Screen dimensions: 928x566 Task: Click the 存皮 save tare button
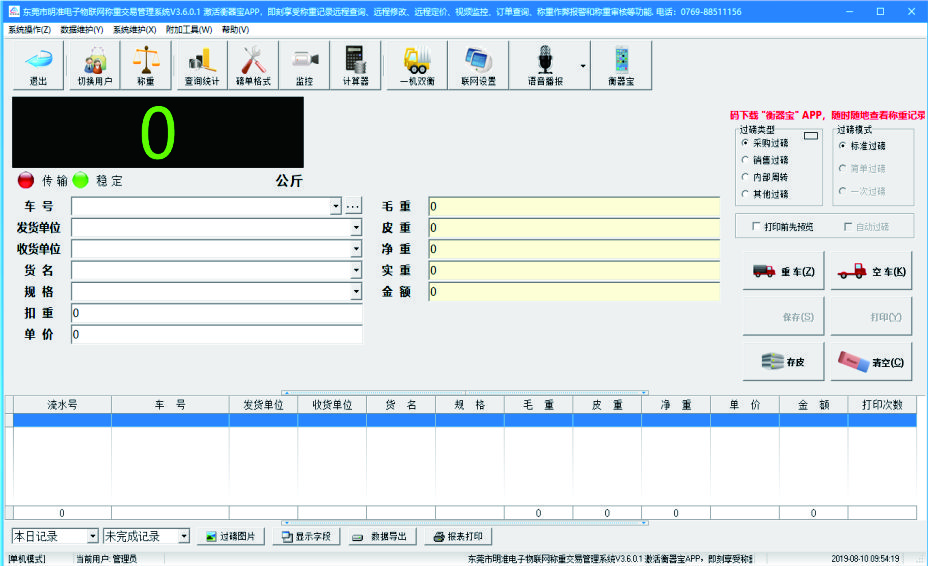784,361
